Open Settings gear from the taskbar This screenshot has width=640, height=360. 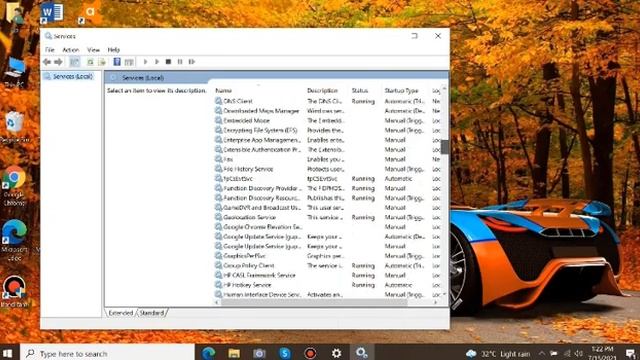[x=336, y=353]
